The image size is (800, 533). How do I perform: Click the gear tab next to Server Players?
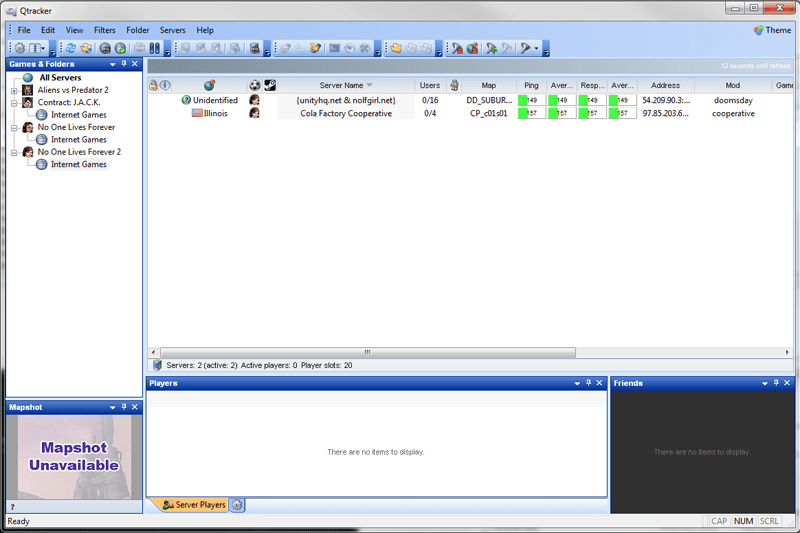point(237,505)
